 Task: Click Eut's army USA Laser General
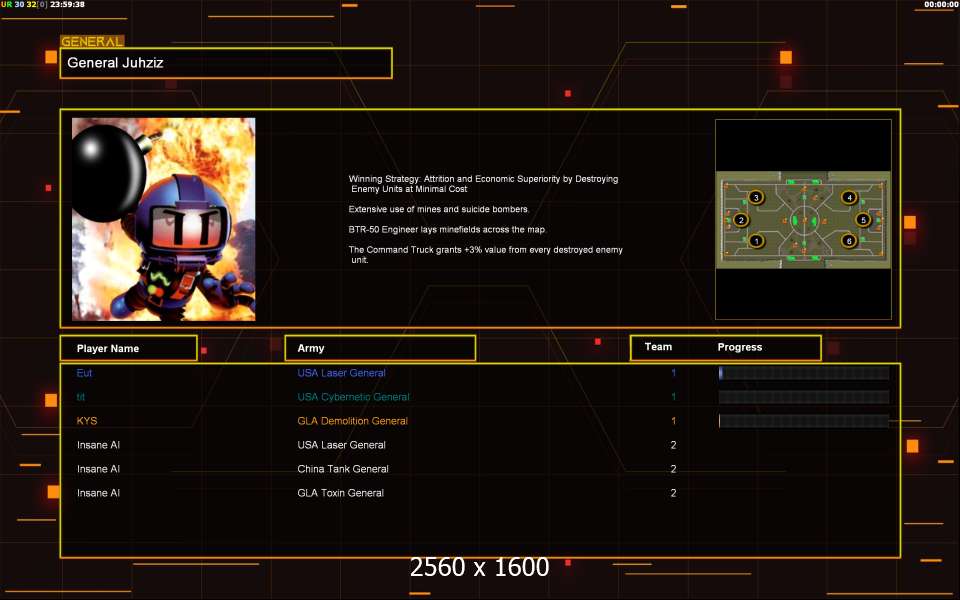pyautogui.click(x=342, y=373)
